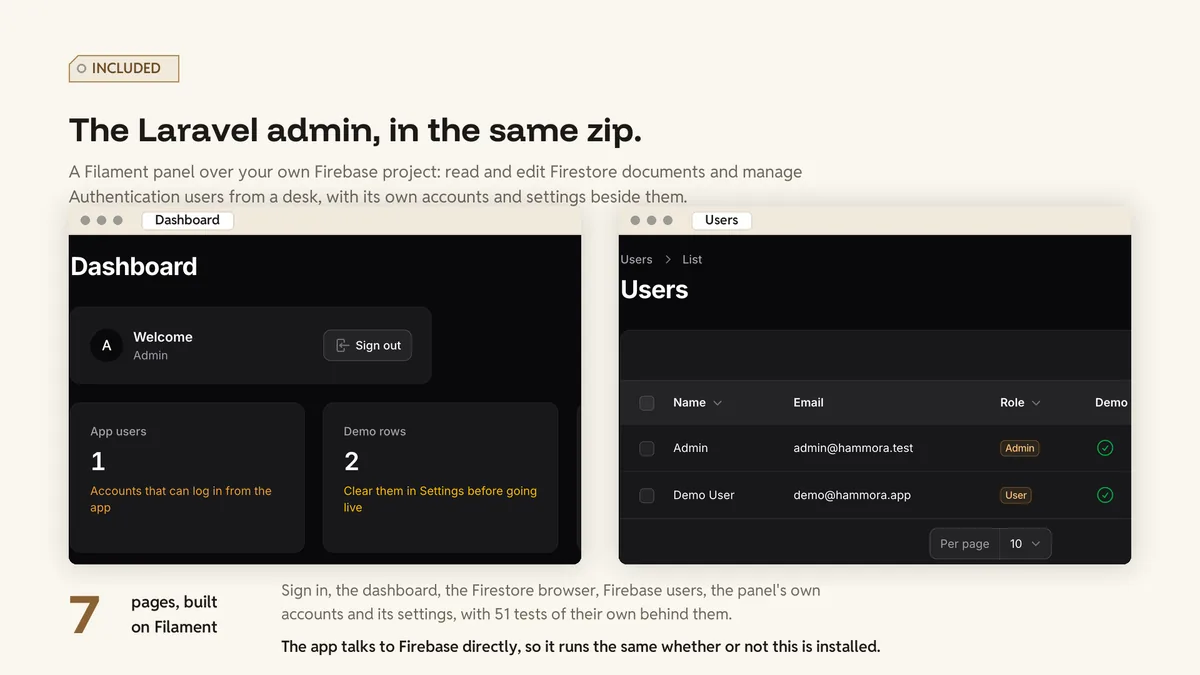The image size is (1200, 675).
Task: Click the sign-out arrow icon
Action: (342, 345)
